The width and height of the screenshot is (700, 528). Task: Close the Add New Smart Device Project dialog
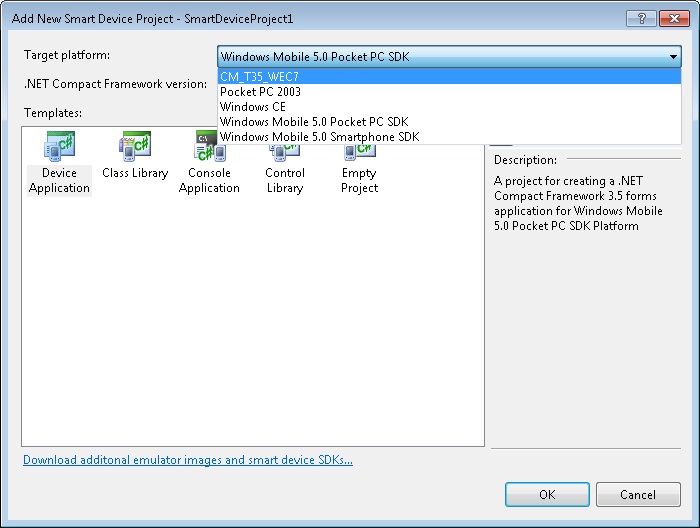coord(674,18)
